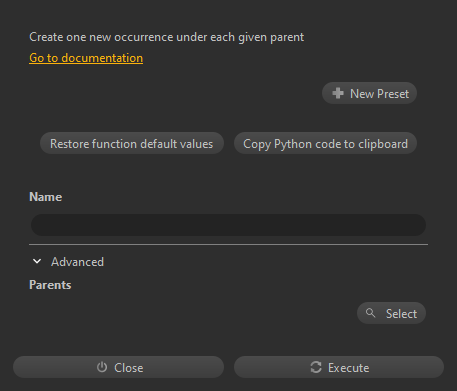
Task: Click the plus icon on New Preset
Action: 338,93
